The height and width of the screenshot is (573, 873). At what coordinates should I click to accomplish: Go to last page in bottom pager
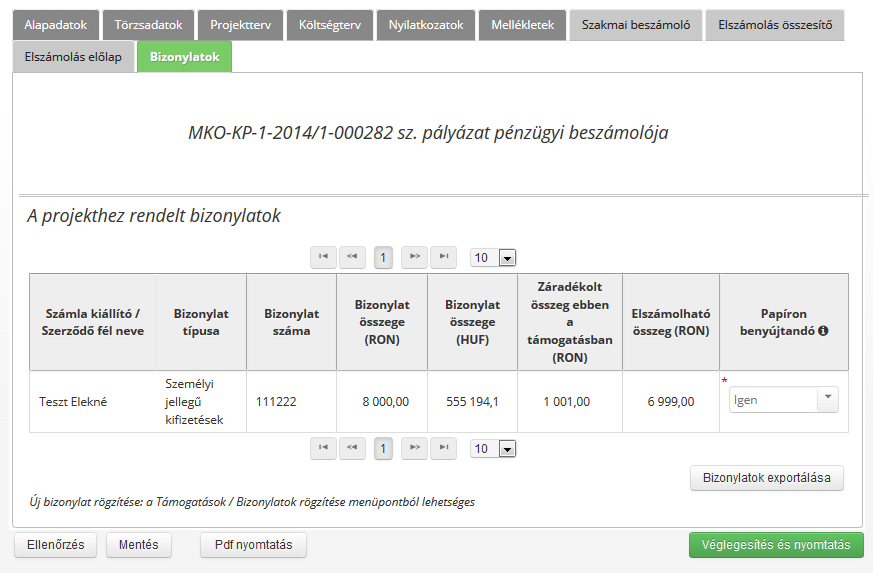coord(444,448)
